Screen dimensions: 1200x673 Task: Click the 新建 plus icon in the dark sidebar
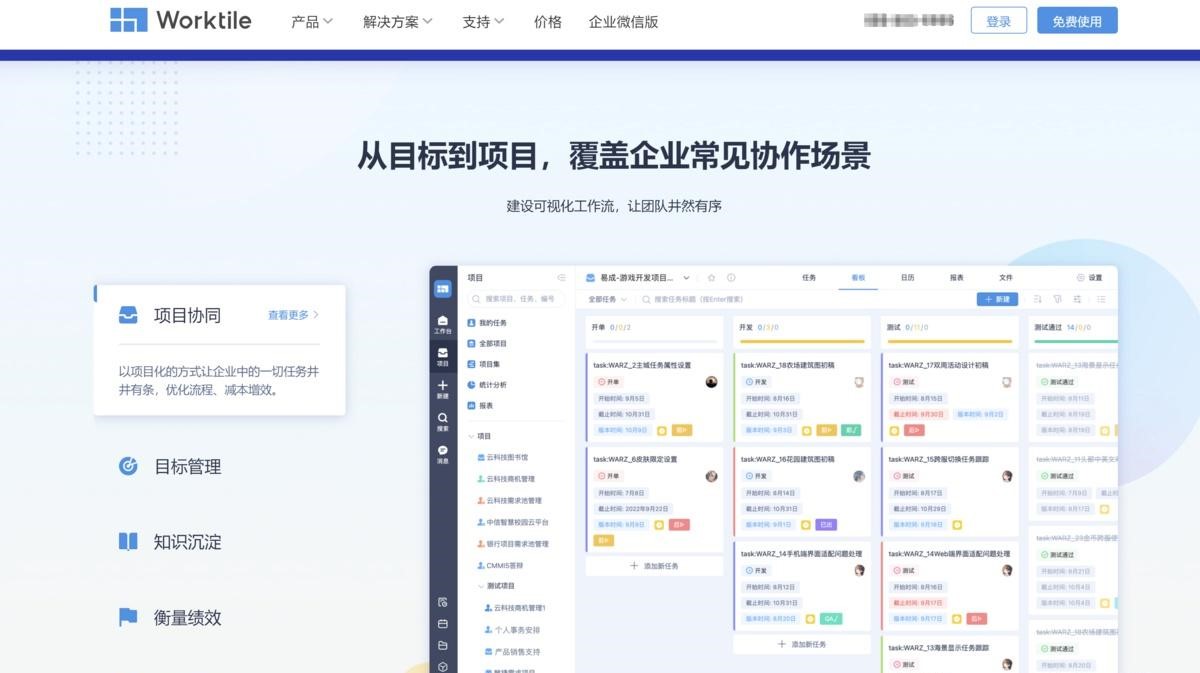(443, 388)
